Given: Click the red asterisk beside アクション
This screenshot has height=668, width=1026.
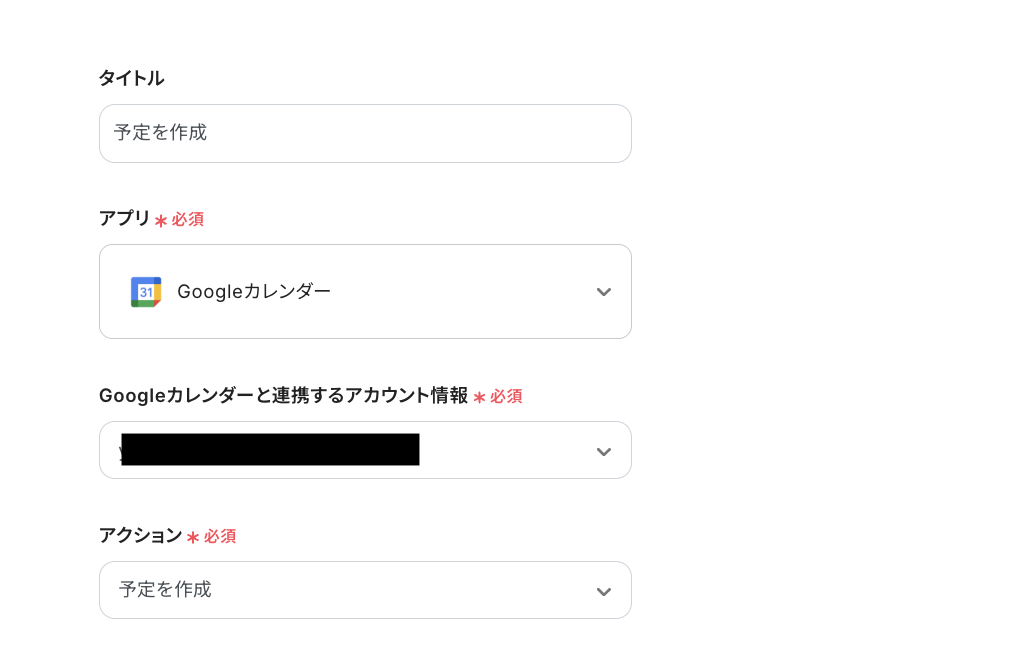Looking at the screenshot, I should [x=193, y=537].
